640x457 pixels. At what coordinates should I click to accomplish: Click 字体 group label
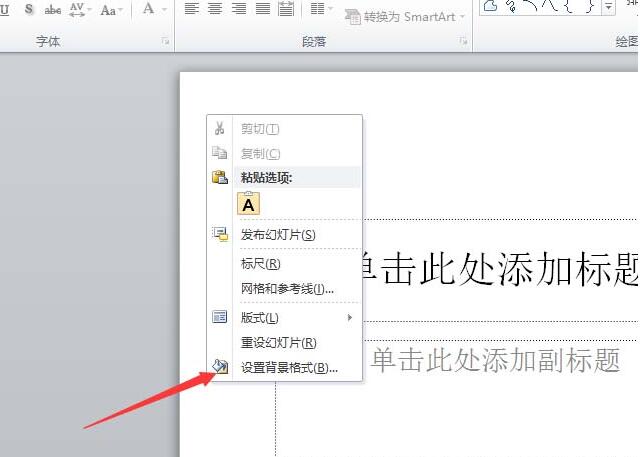pos(48,41)
